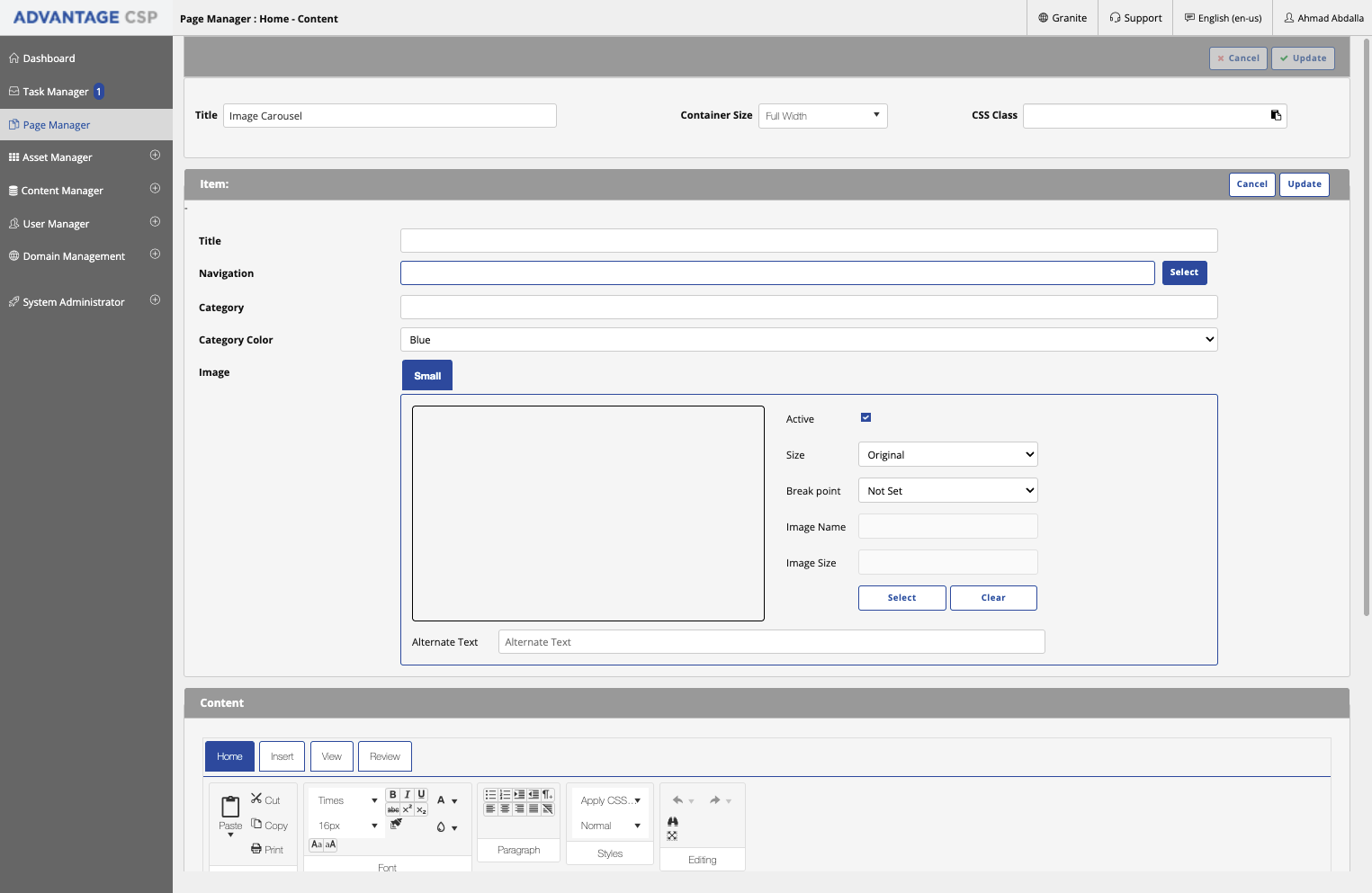
Task: Apply superscript formatting
Action: [x=407, y=809]
